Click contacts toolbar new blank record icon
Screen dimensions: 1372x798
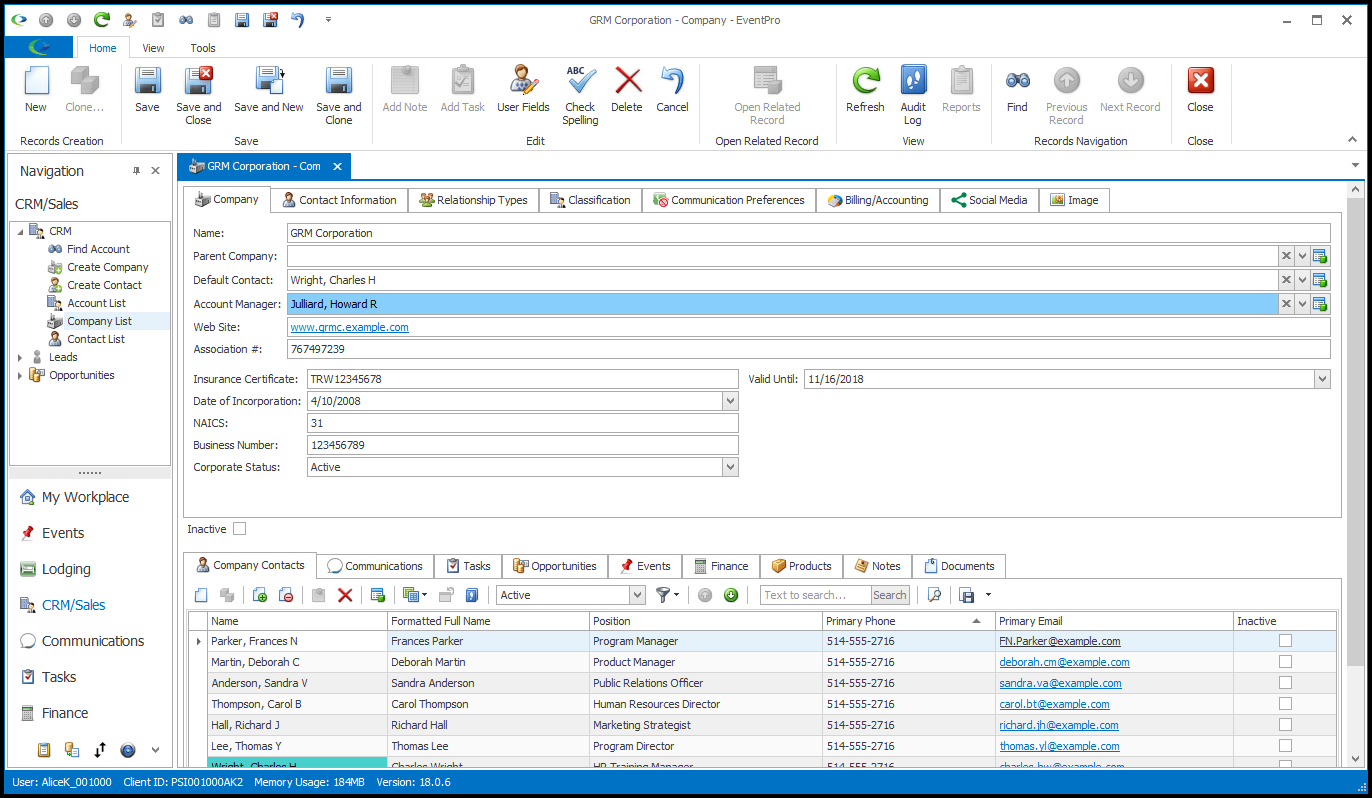[201, 595]
